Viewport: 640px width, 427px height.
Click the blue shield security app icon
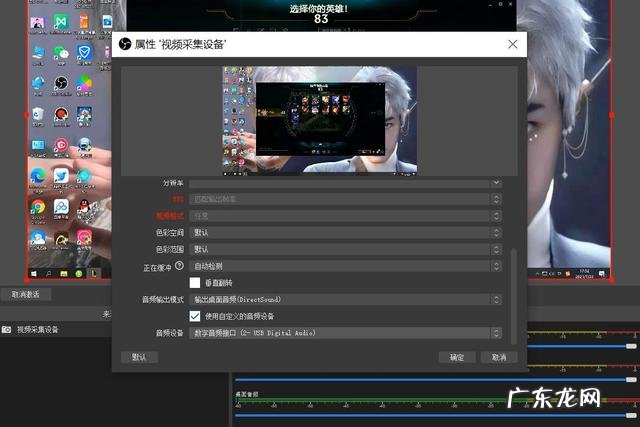84,52
